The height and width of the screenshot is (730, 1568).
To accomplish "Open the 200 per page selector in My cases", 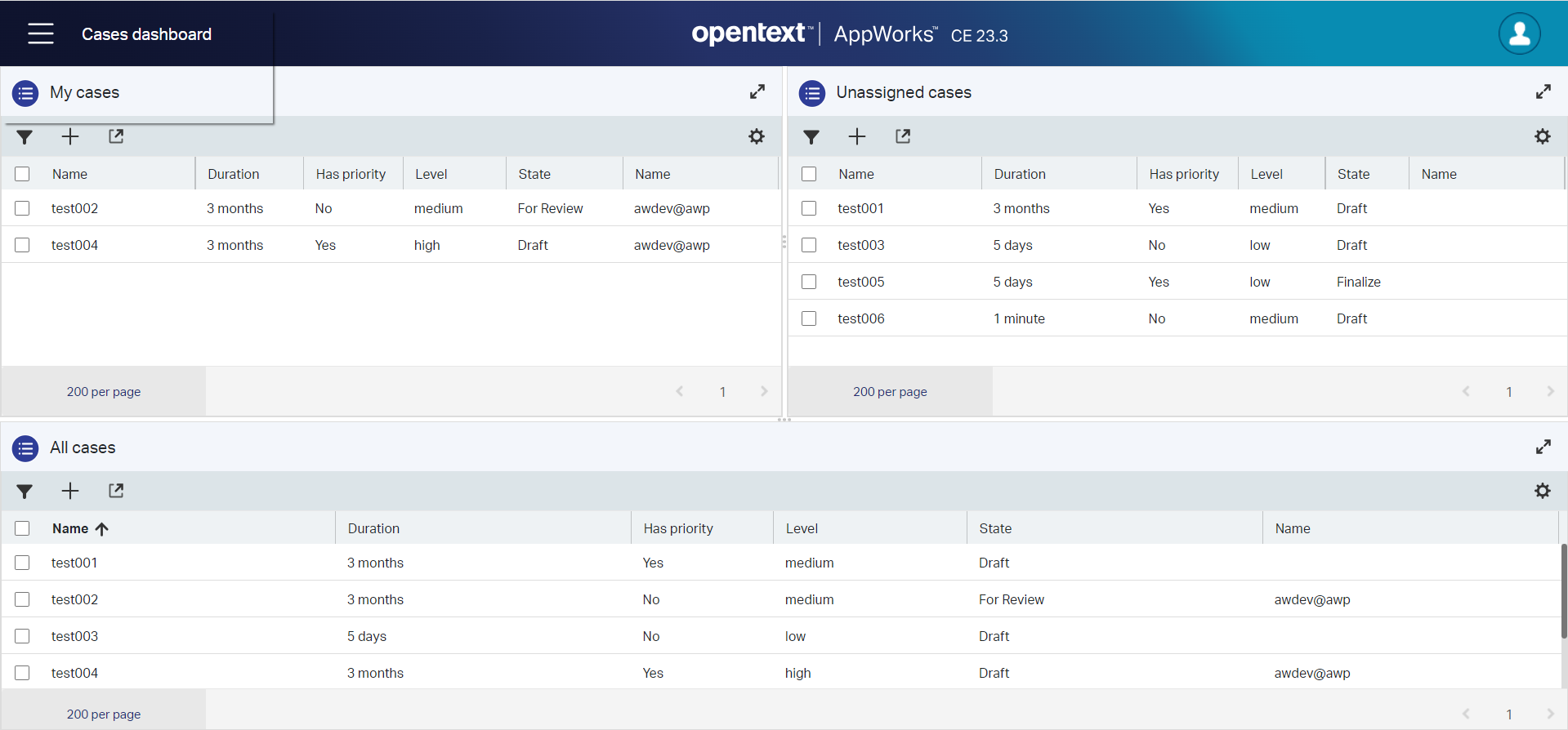I will point(104,392).
